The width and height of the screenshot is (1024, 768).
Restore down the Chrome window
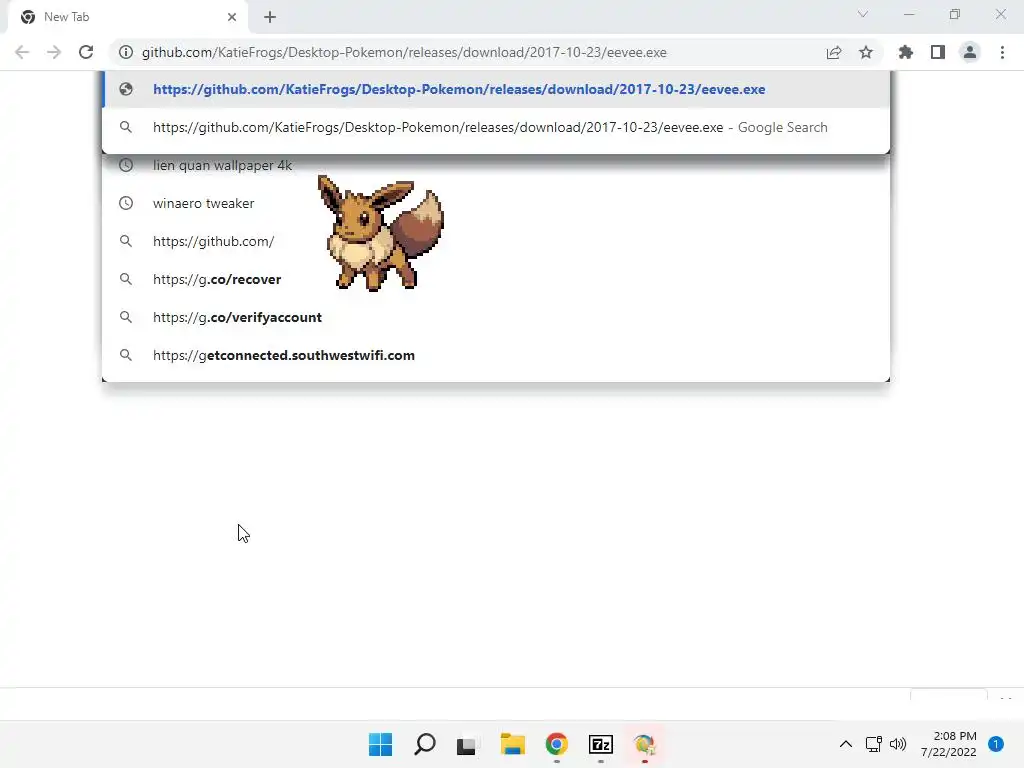coord(955,14)
